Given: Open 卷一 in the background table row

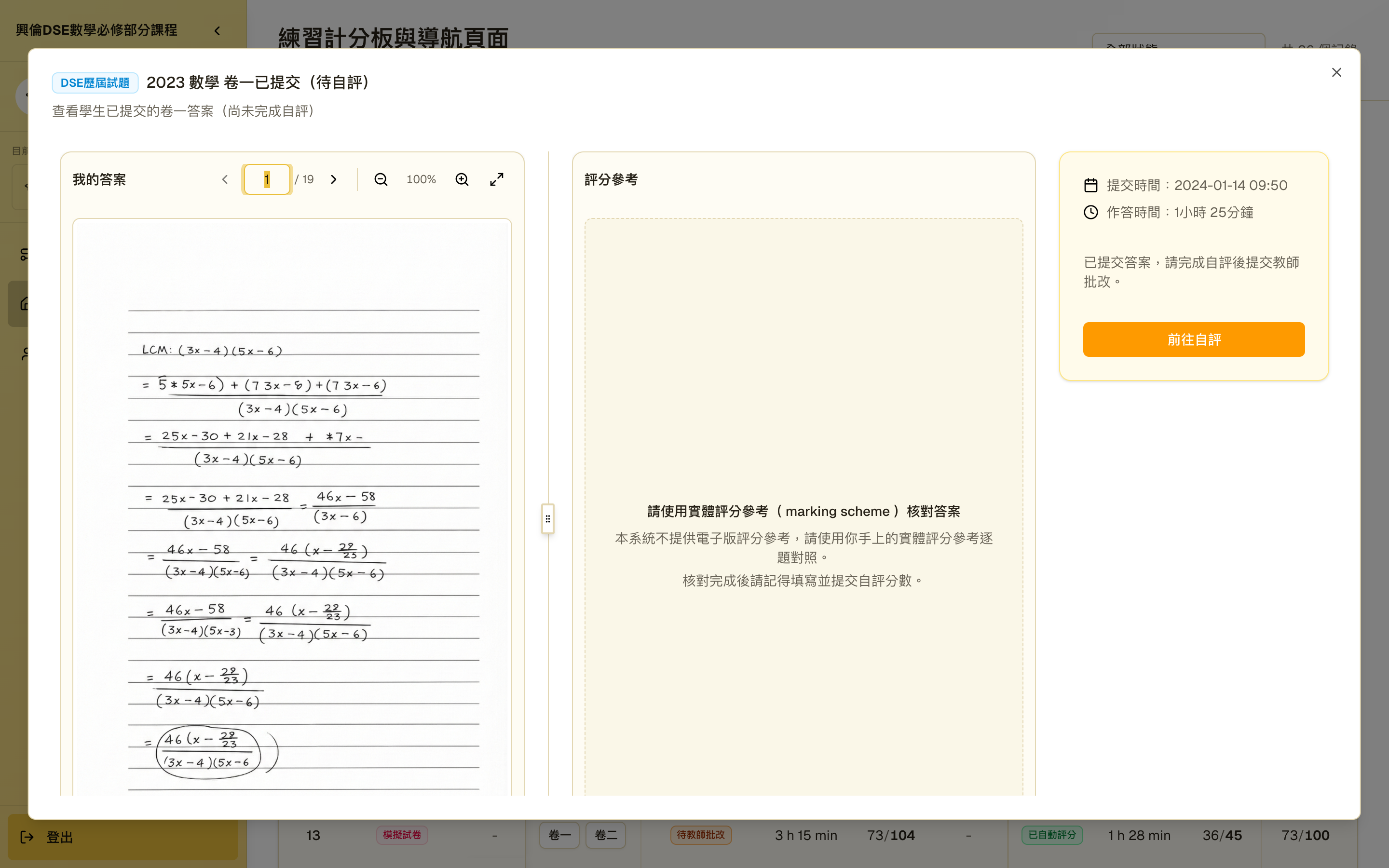Looking at the screenshot, I should pos(559,835).
